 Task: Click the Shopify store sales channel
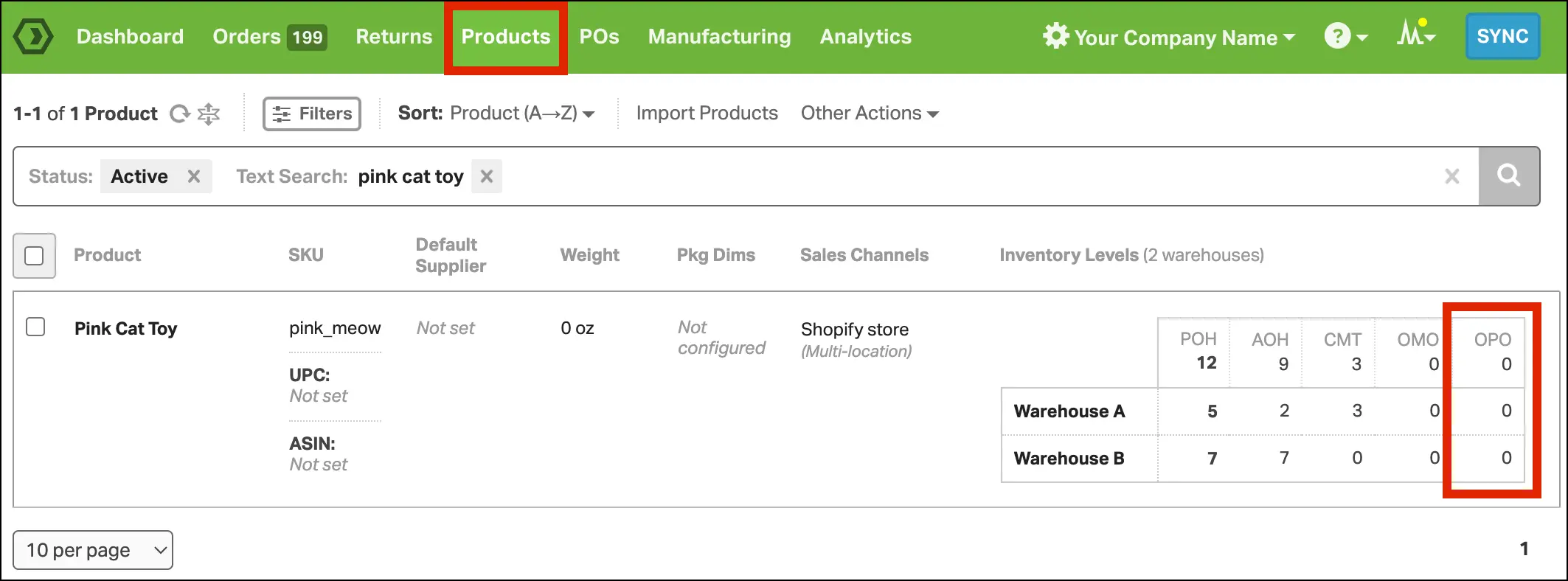tap(855, 330)
